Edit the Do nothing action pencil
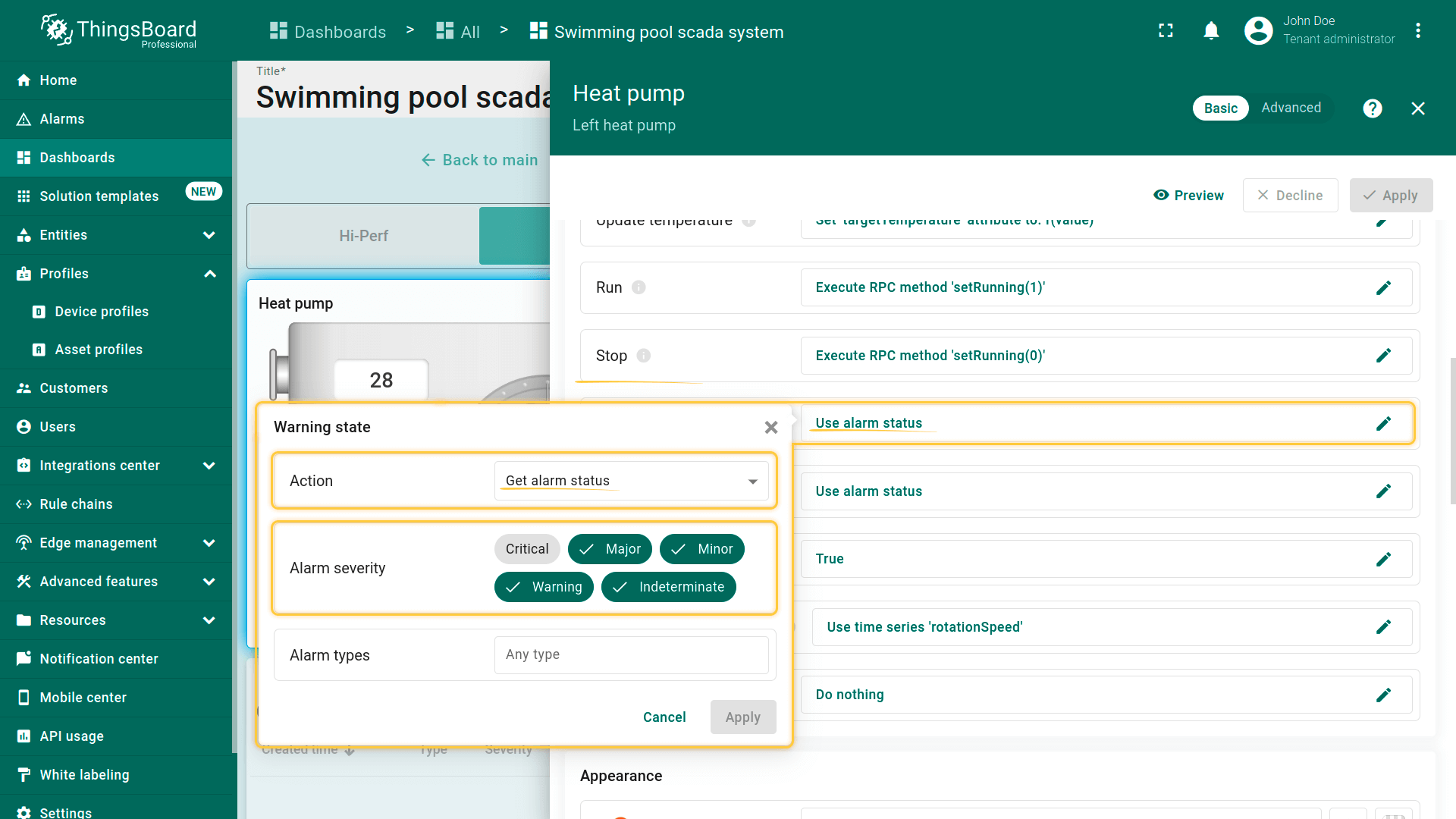This screenshot has height=819, width=1456. pyautogui.click(x=1383, y=695)
